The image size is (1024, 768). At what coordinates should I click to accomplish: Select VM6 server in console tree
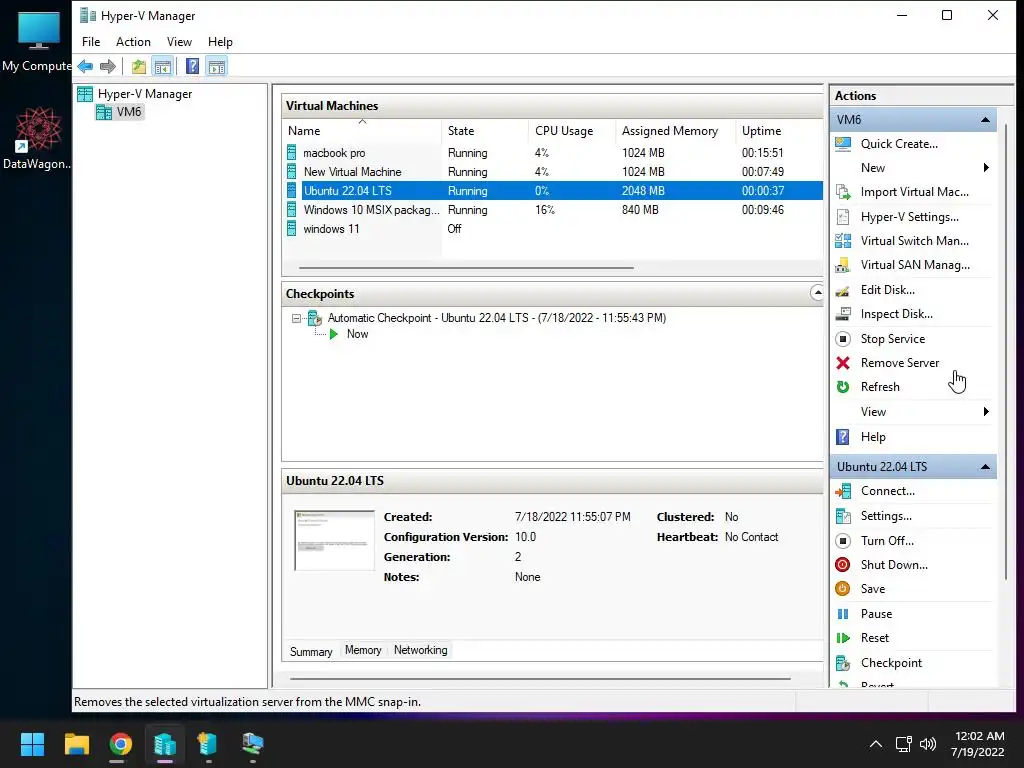click(x=129, y=112)
